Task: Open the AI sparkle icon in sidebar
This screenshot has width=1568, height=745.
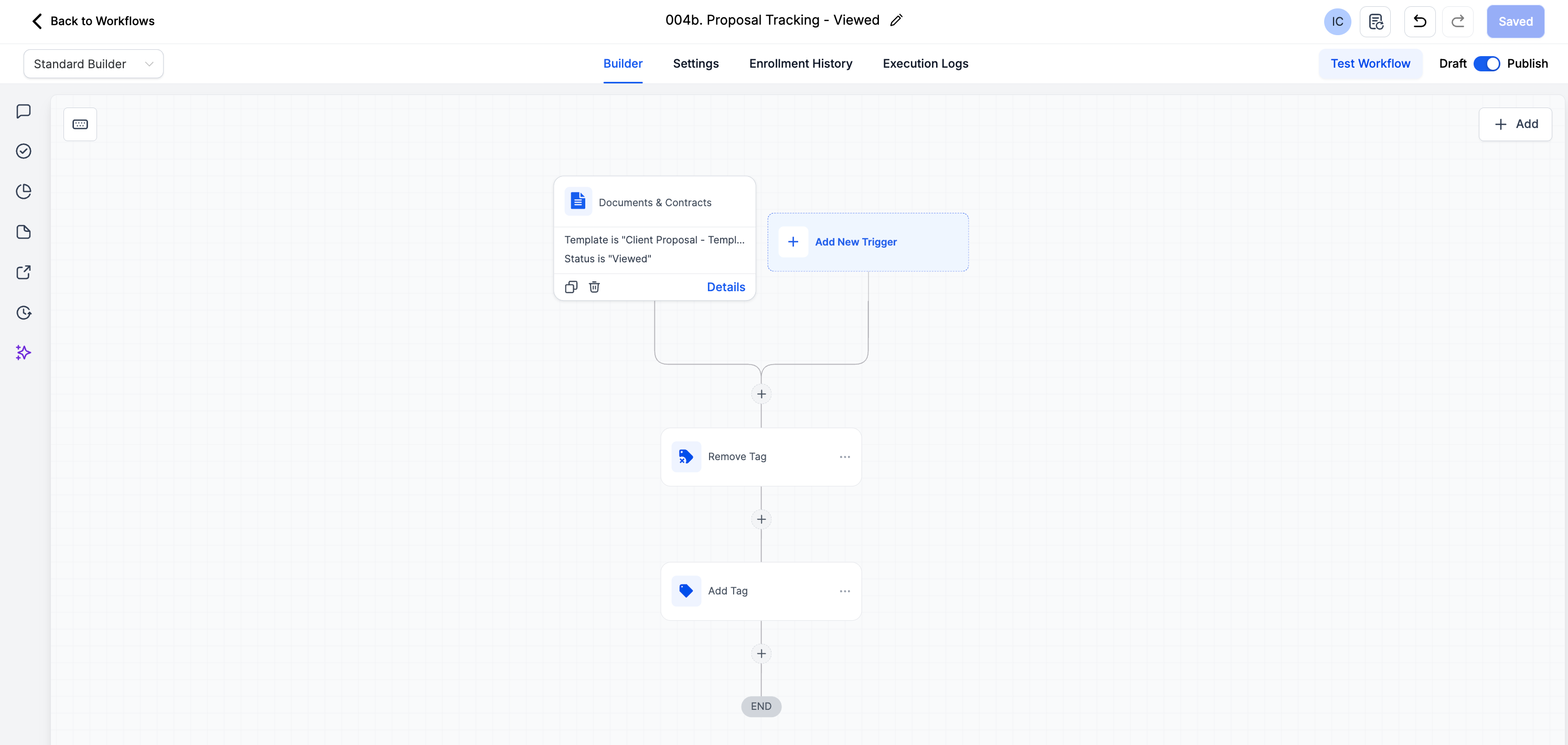Action: [x=23, y=353]
